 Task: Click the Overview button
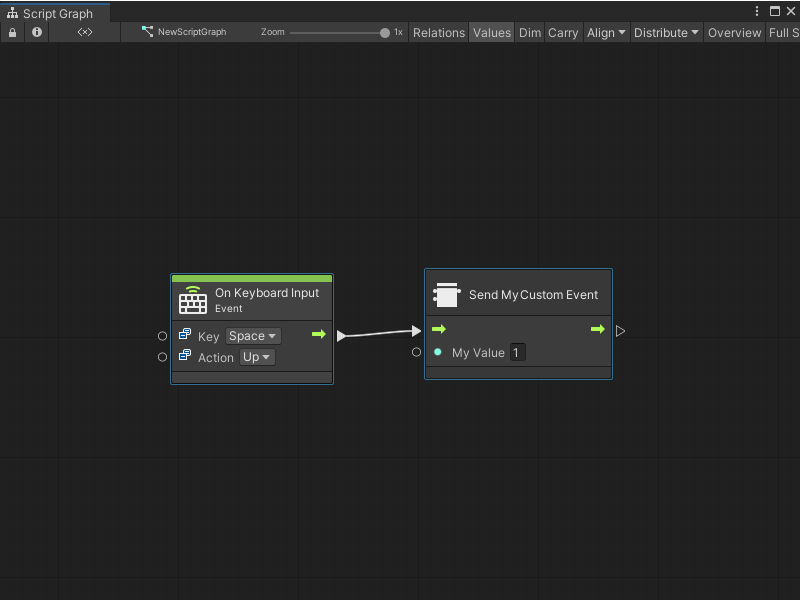[x=734, y=32]
